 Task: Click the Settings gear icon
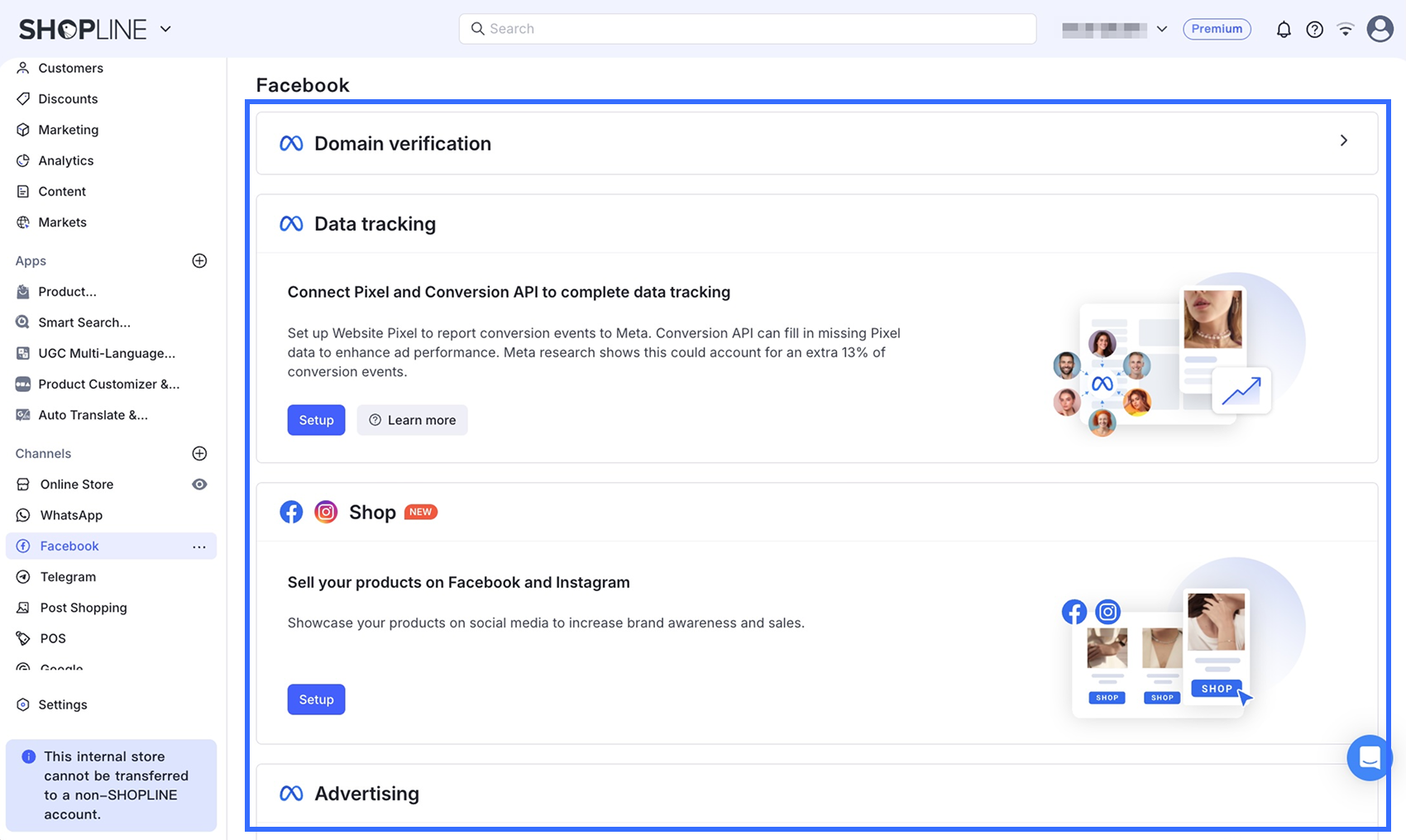click(x=23, y=704)
